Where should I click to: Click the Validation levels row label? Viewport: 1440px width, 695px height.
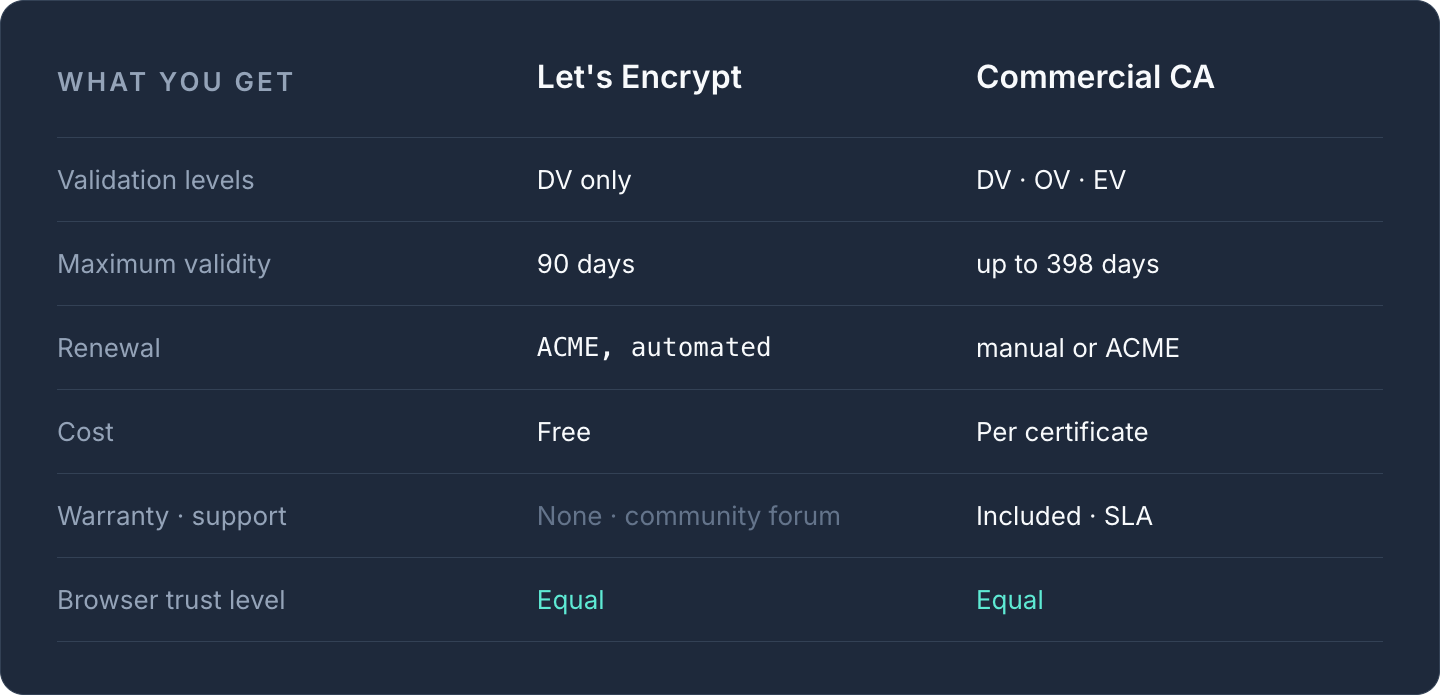pos(156,180)
